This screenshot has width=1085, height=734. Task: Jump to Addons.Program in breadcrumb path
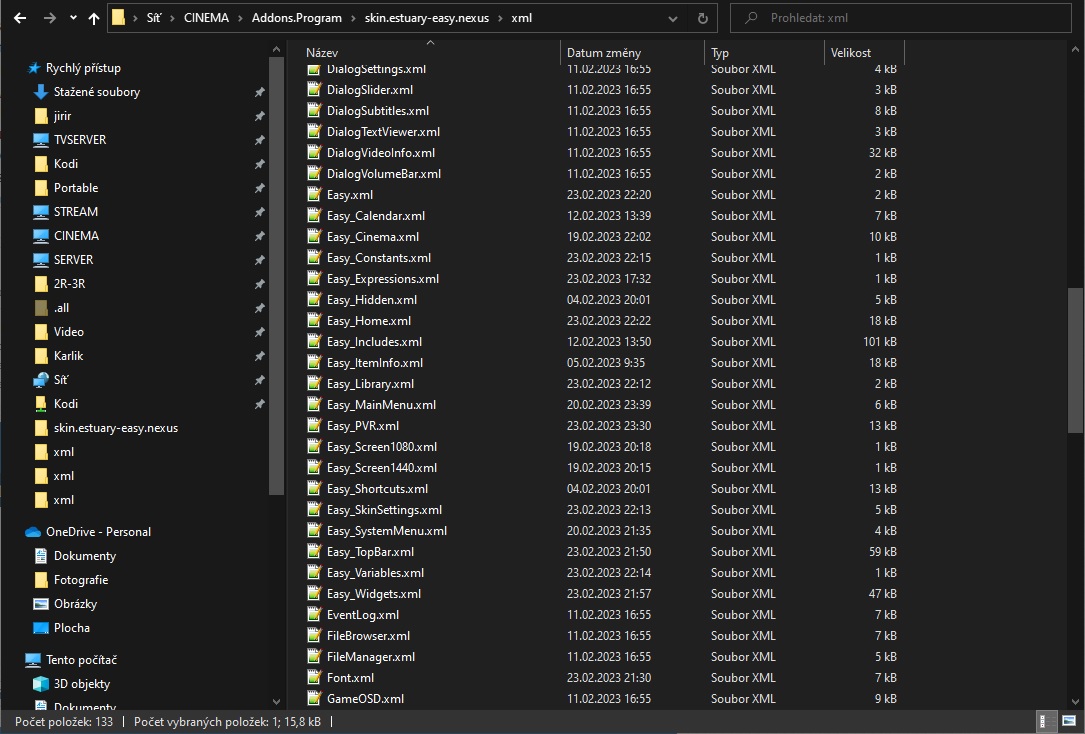(297, 18)
